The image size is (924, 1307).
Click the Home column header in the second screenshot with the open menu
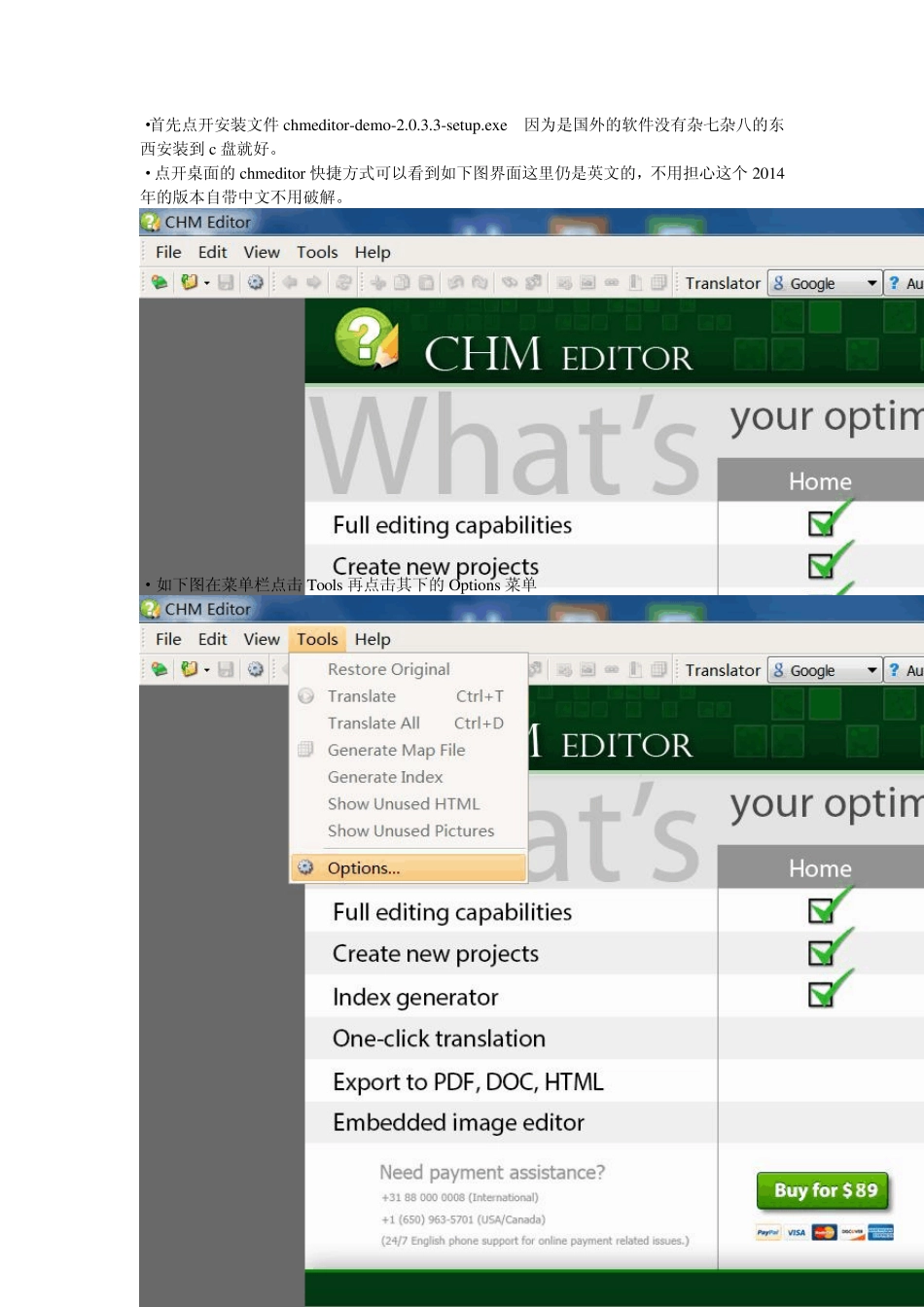point(820,868)
